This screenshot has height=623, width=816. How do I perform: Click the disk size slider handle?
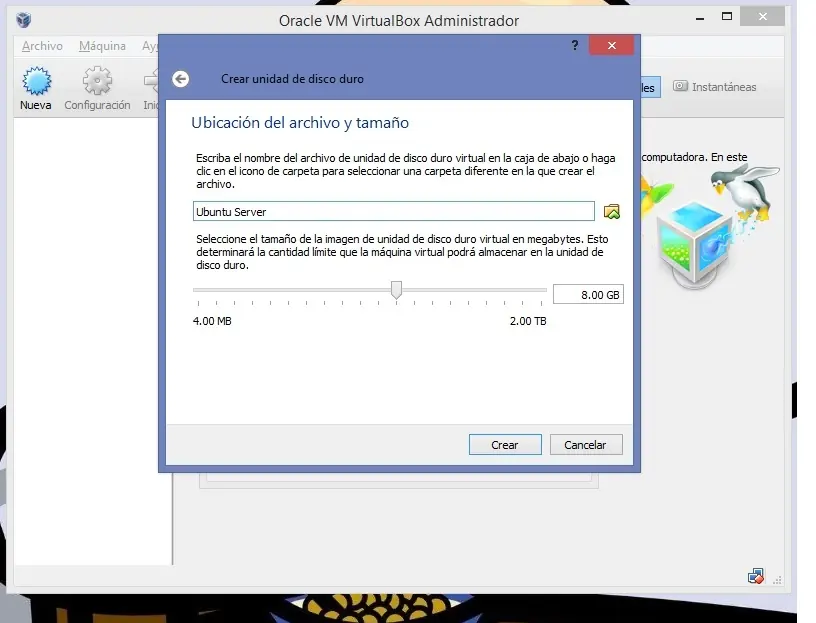(397, 290)
